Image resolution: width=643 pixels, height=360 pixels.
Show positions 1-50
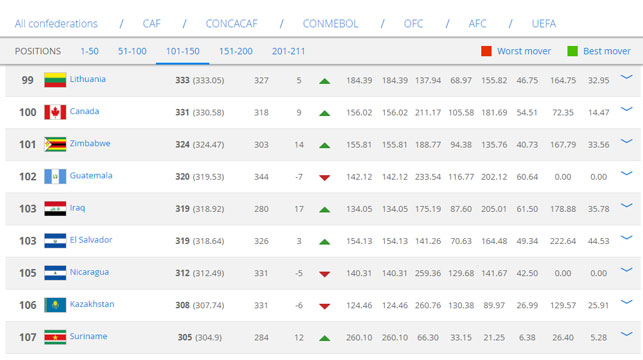click(89, 51)
